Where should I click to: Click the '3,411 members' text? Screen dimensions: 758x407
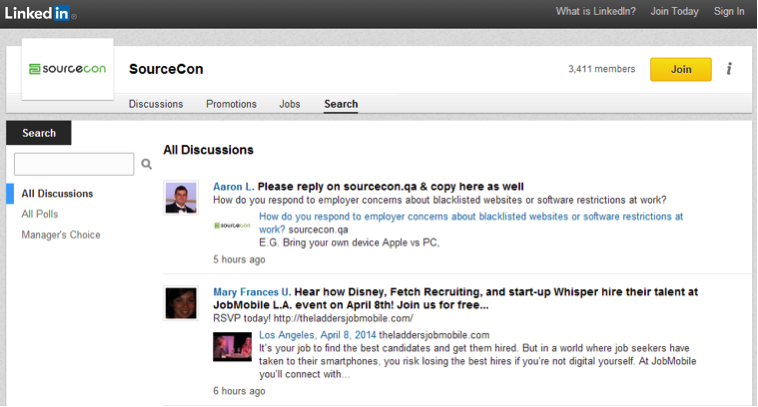pos(601,69)
